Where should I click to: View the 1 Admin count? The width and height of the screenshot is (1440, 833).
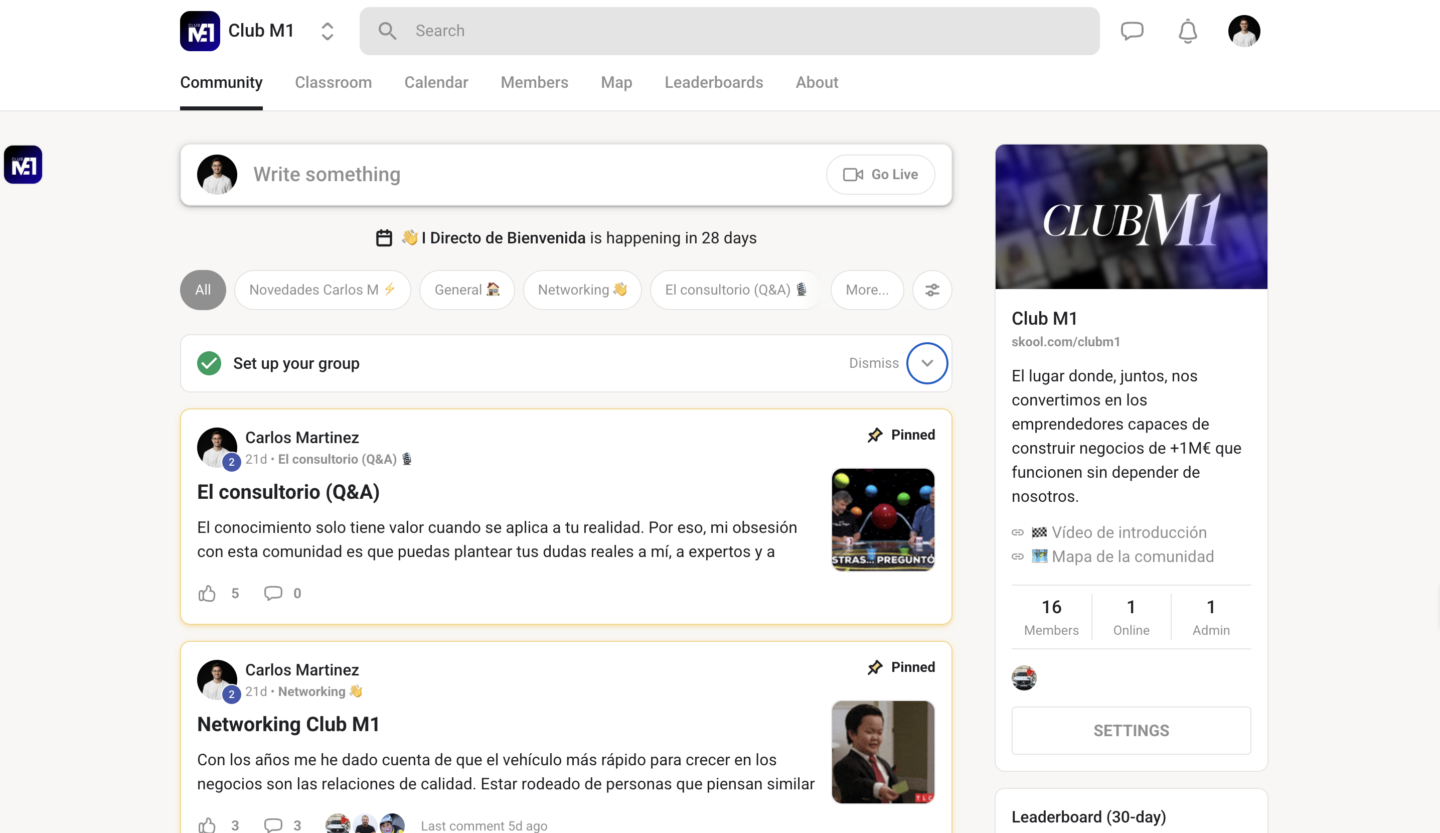point(1211,617)
